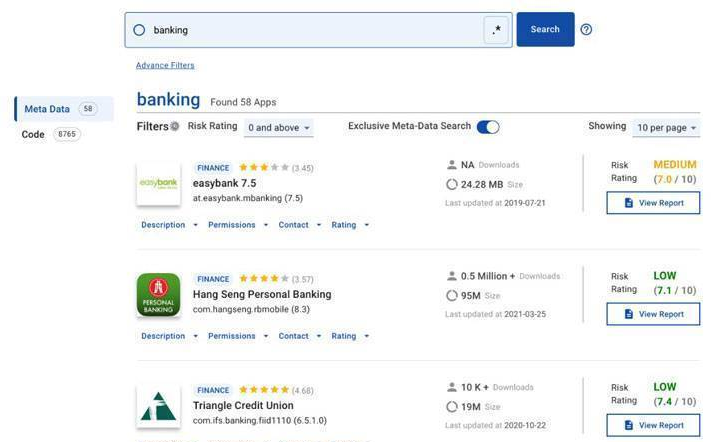View Report for Triangle Credit Union
Image resolution: width=718 pixels, height=442 pixels.
click(653, 425)
